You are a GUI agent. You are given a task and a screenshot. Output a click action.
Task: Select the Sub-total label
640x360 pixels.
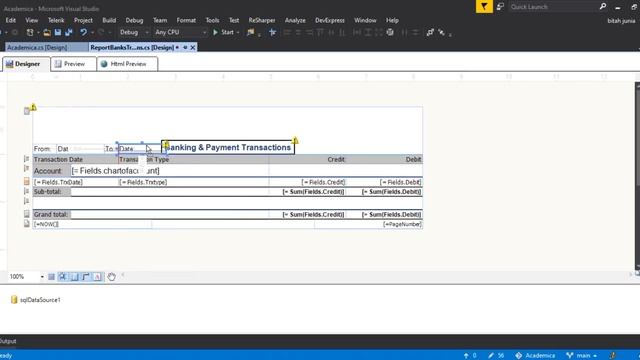coord(51,191)
